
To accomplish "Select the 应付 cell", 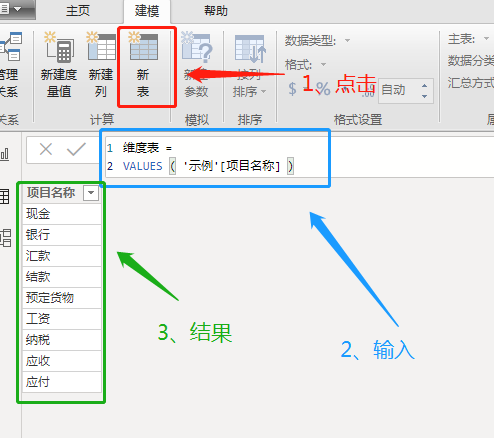I will (x=62, y=382).
